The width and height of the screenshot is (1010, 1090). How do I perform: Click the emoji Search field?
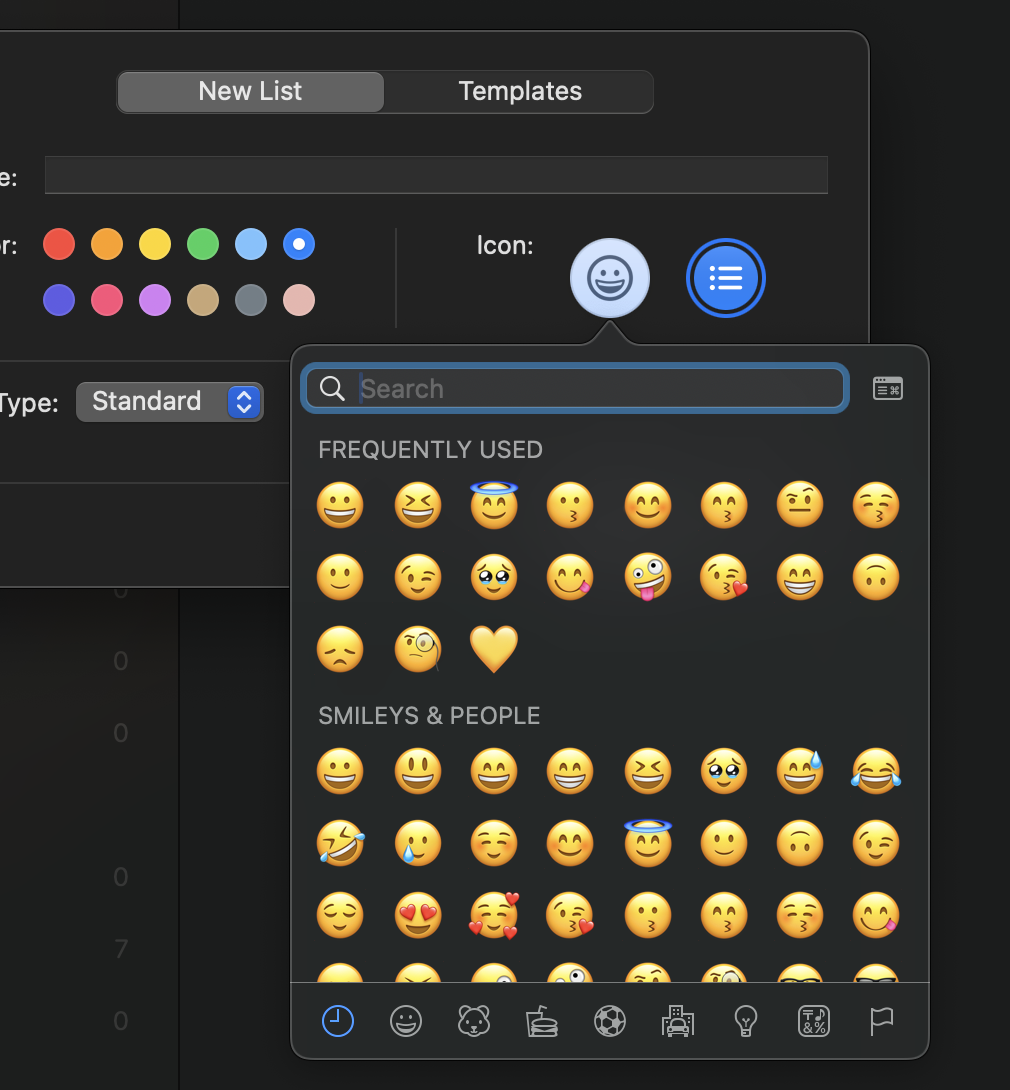point(598,389)
